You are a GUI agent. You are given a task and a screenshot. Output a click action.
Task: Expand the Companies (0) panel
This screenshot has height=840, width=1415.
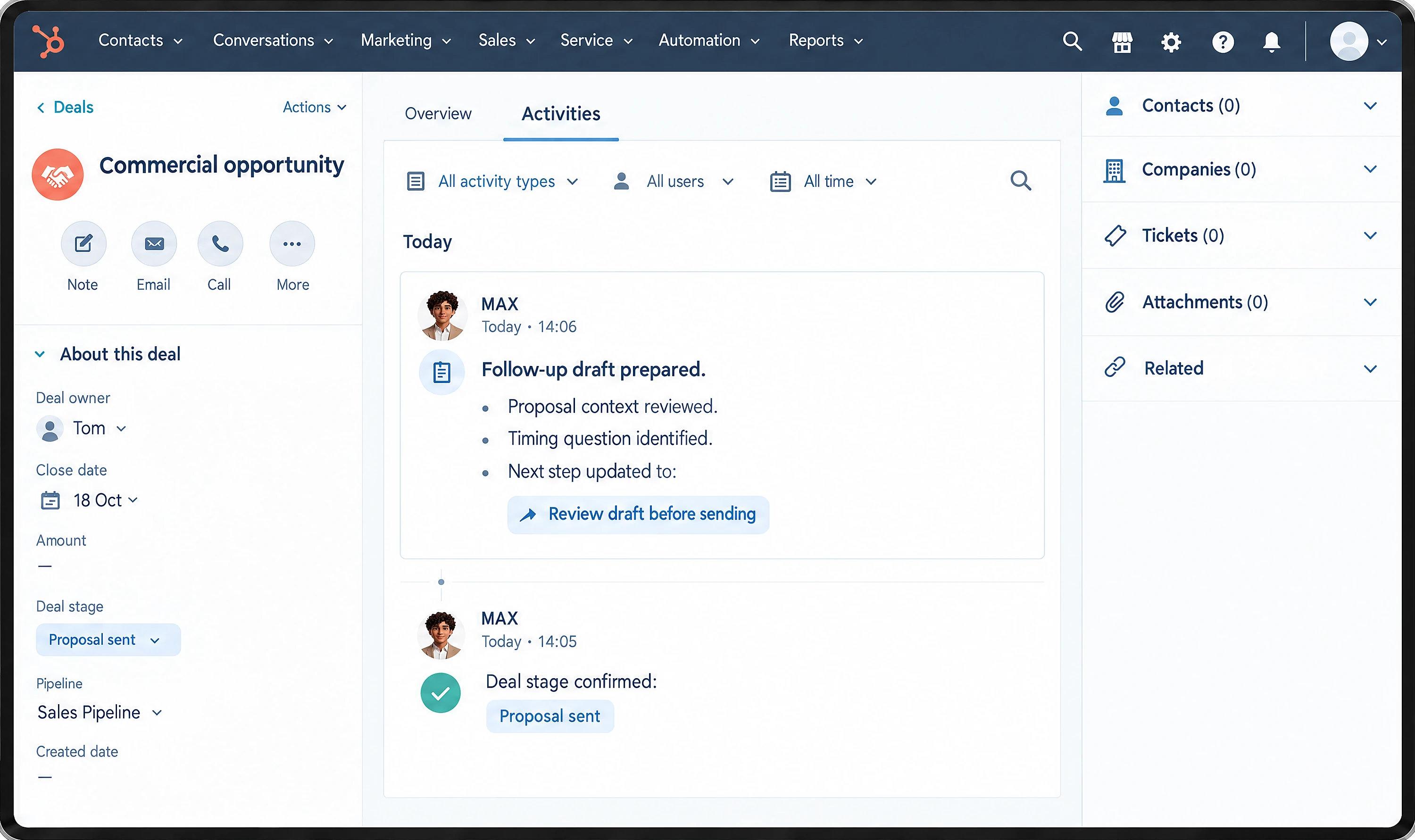[1241, 169]
